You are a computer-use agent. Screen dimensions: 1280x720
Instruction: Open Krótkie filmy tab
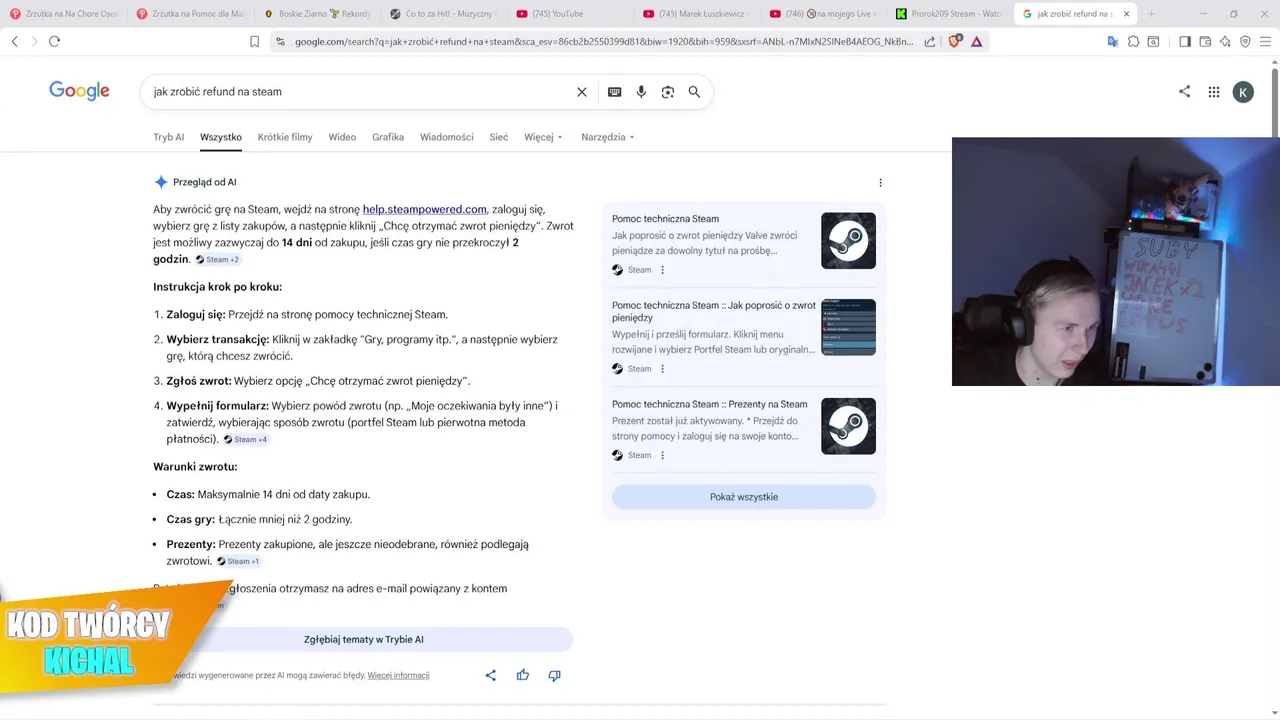point(285,137)
